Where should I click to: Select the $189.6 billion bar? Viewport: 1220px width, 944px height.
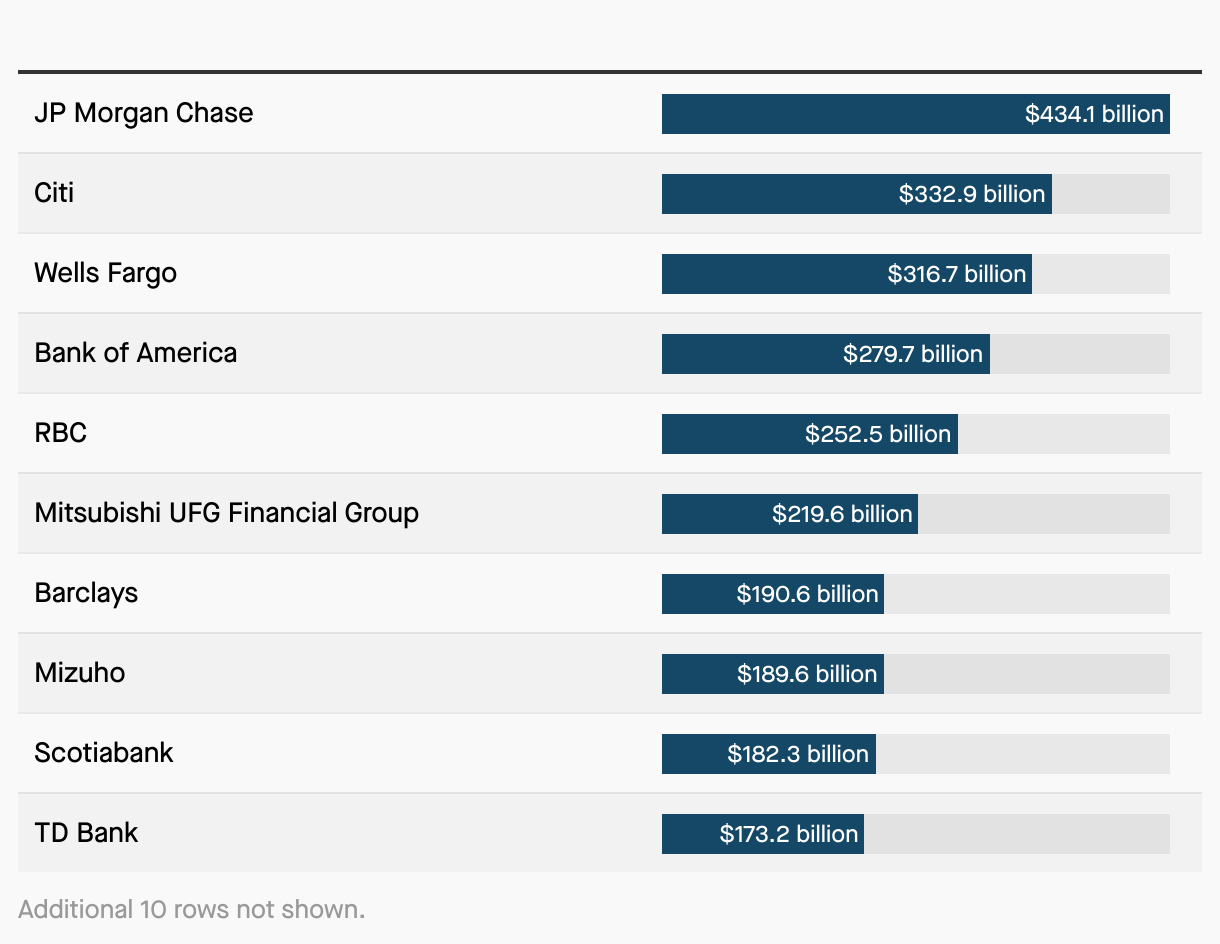(773, 674)
